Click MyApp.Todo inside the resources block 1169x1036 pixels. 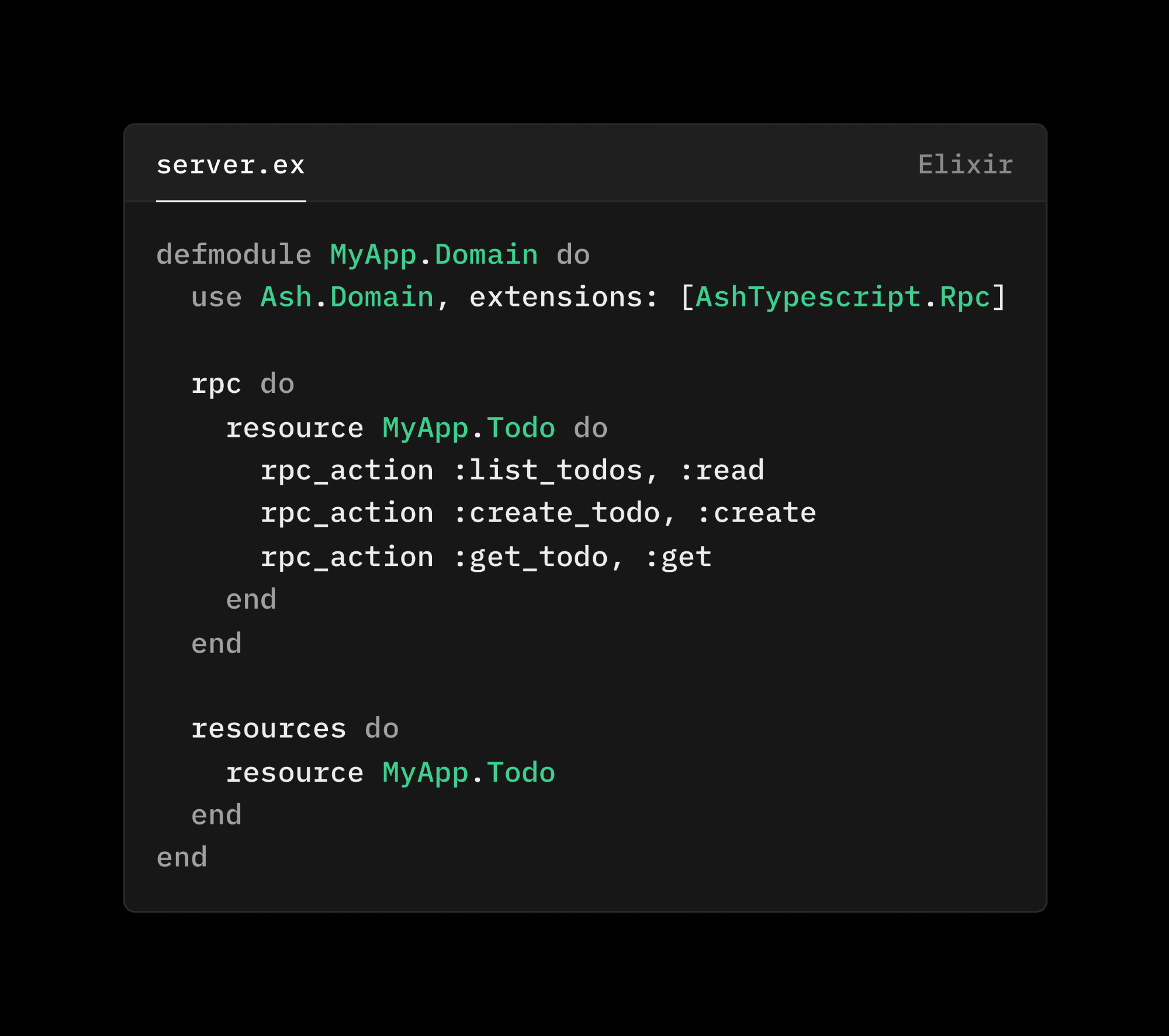tap(469, 773)
